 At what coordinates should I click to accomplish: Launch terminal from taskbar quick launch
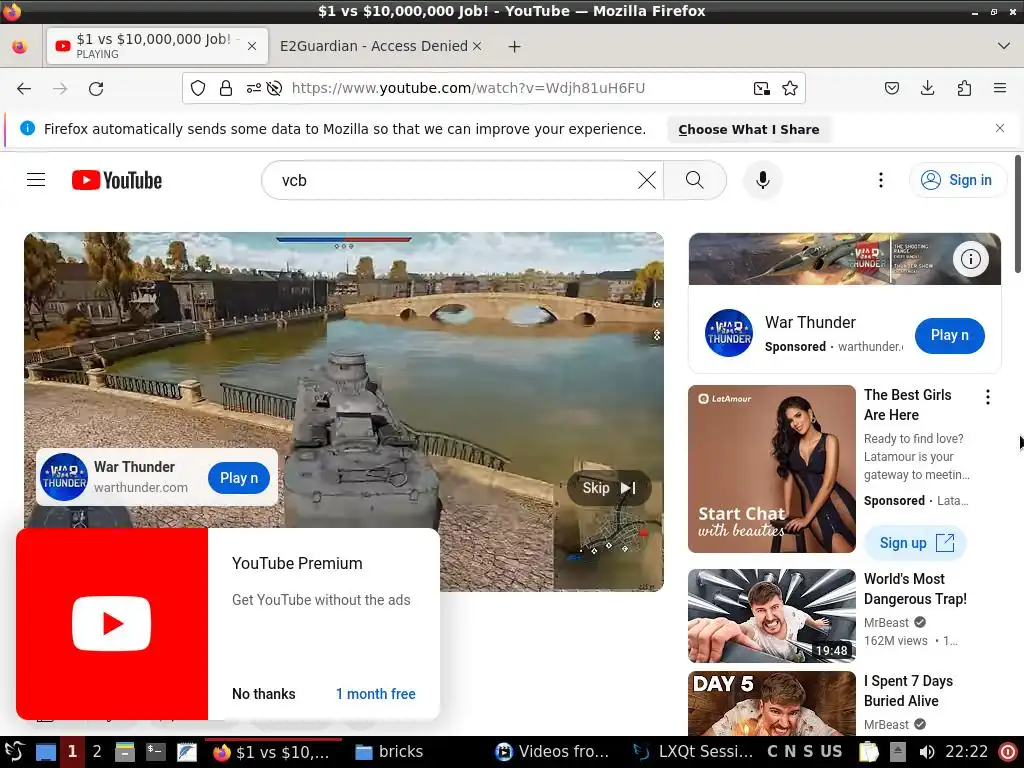155,752
